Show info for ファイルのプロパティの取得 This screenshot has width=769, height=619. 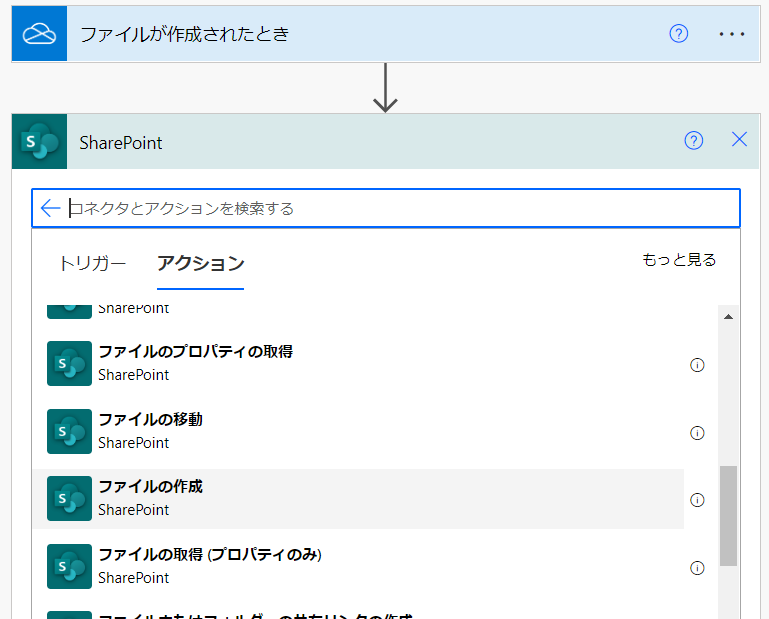click(x=697, y=365)
